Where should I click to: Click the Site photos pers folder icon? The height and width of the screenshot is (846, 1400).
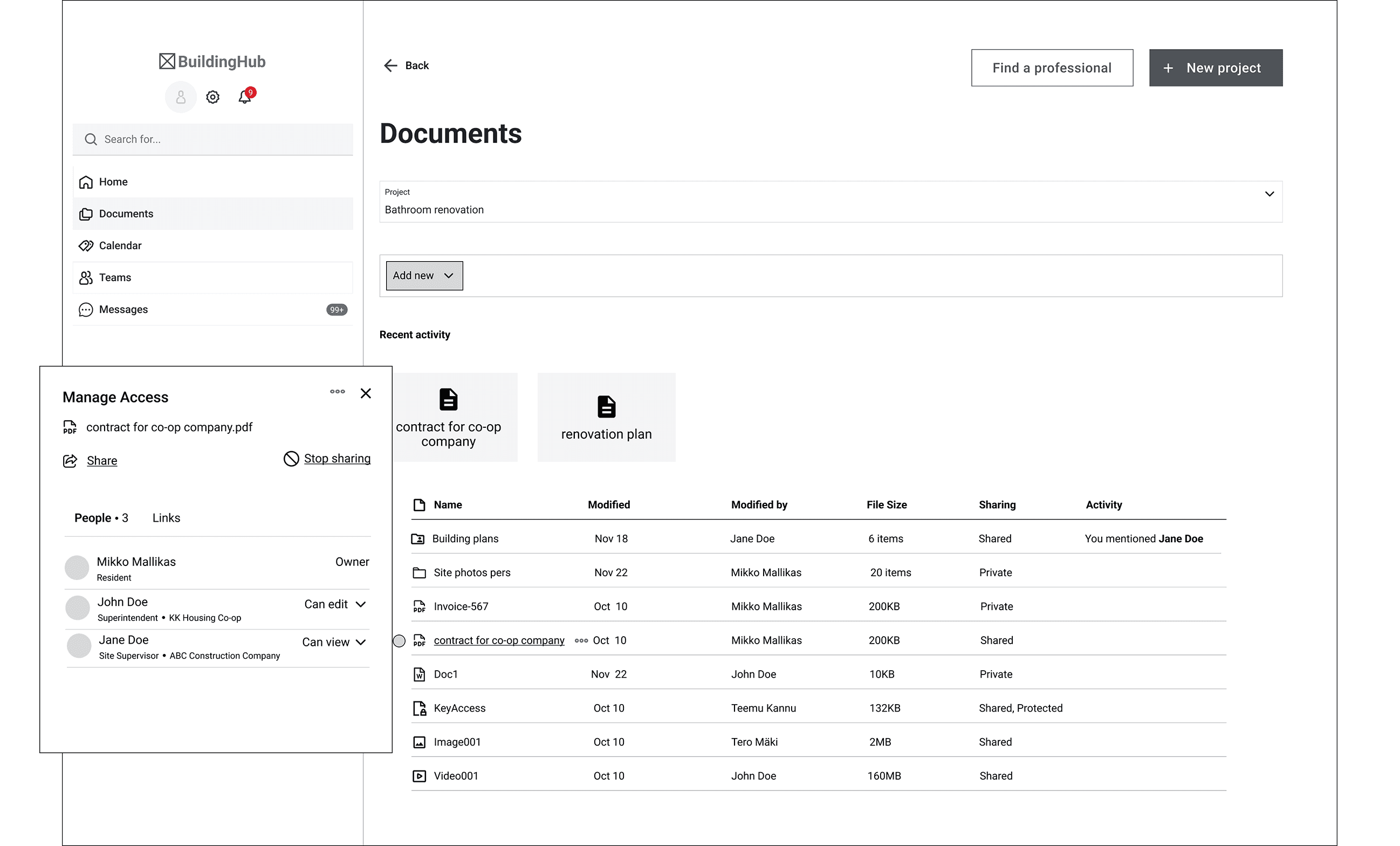click(420, 573)
